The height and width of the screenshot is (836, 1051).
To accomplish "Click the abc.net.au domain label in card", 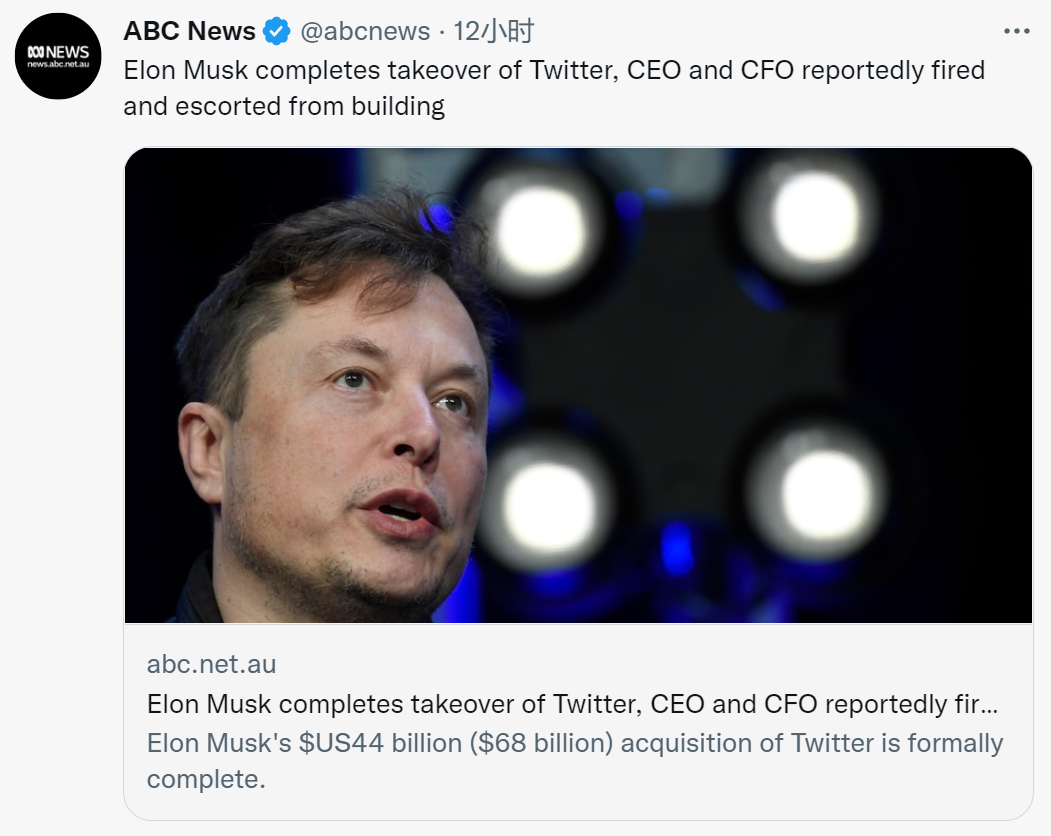I will click(211, 664).
